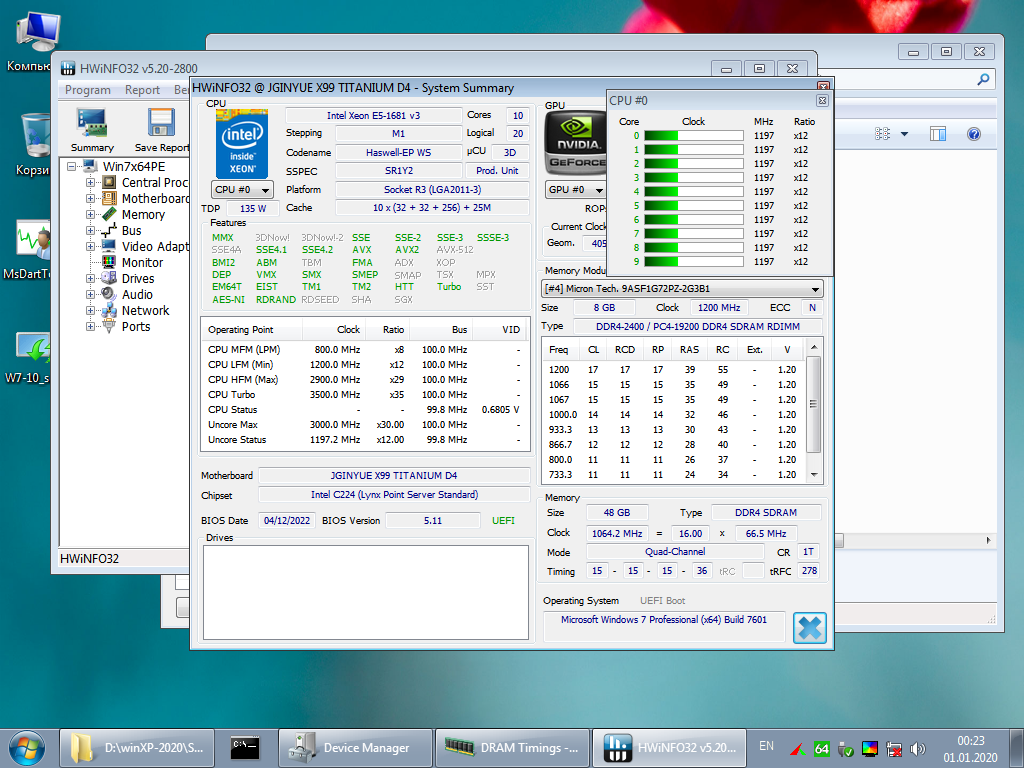
Task: Click the Quad-Channel mode value
Action: [x=675, y=552]
